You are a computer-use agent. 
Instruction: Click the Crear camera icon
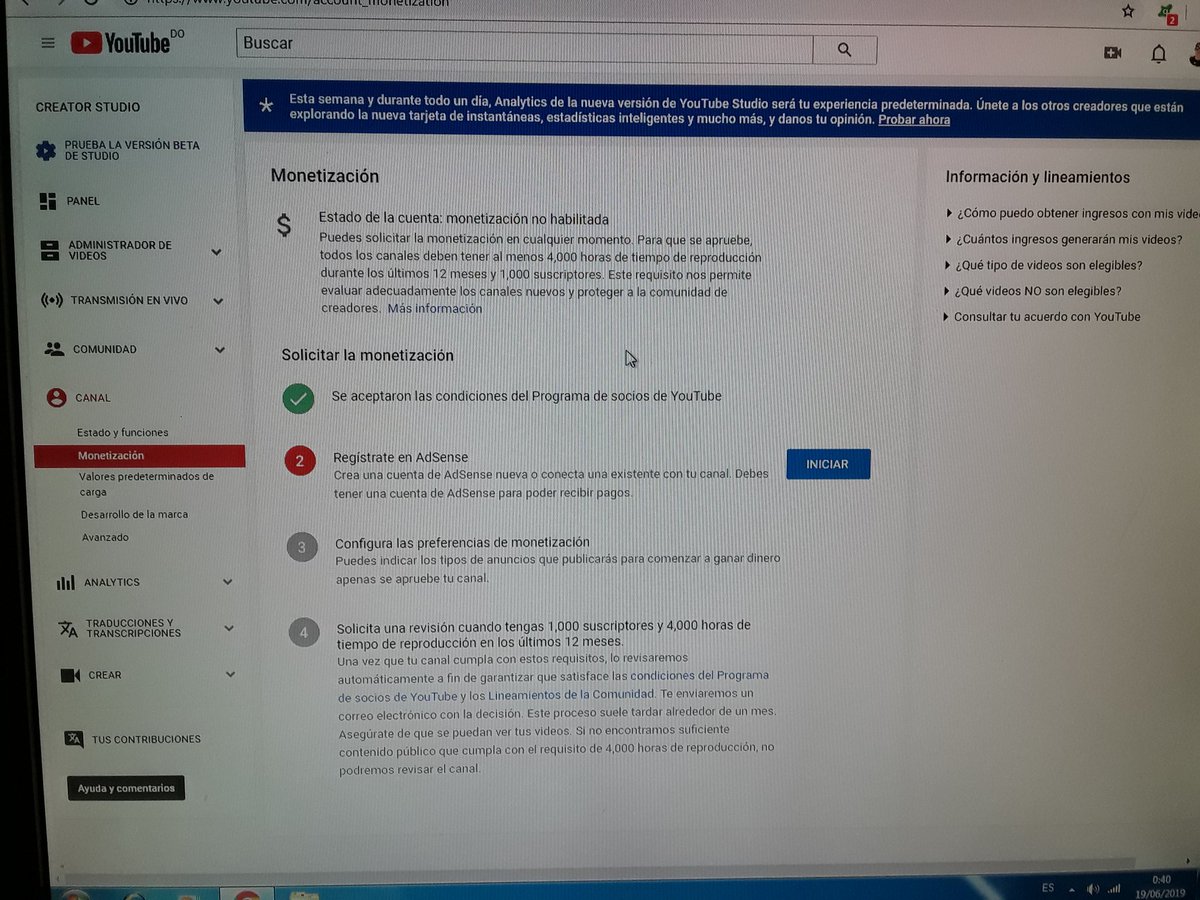(70, 675)
